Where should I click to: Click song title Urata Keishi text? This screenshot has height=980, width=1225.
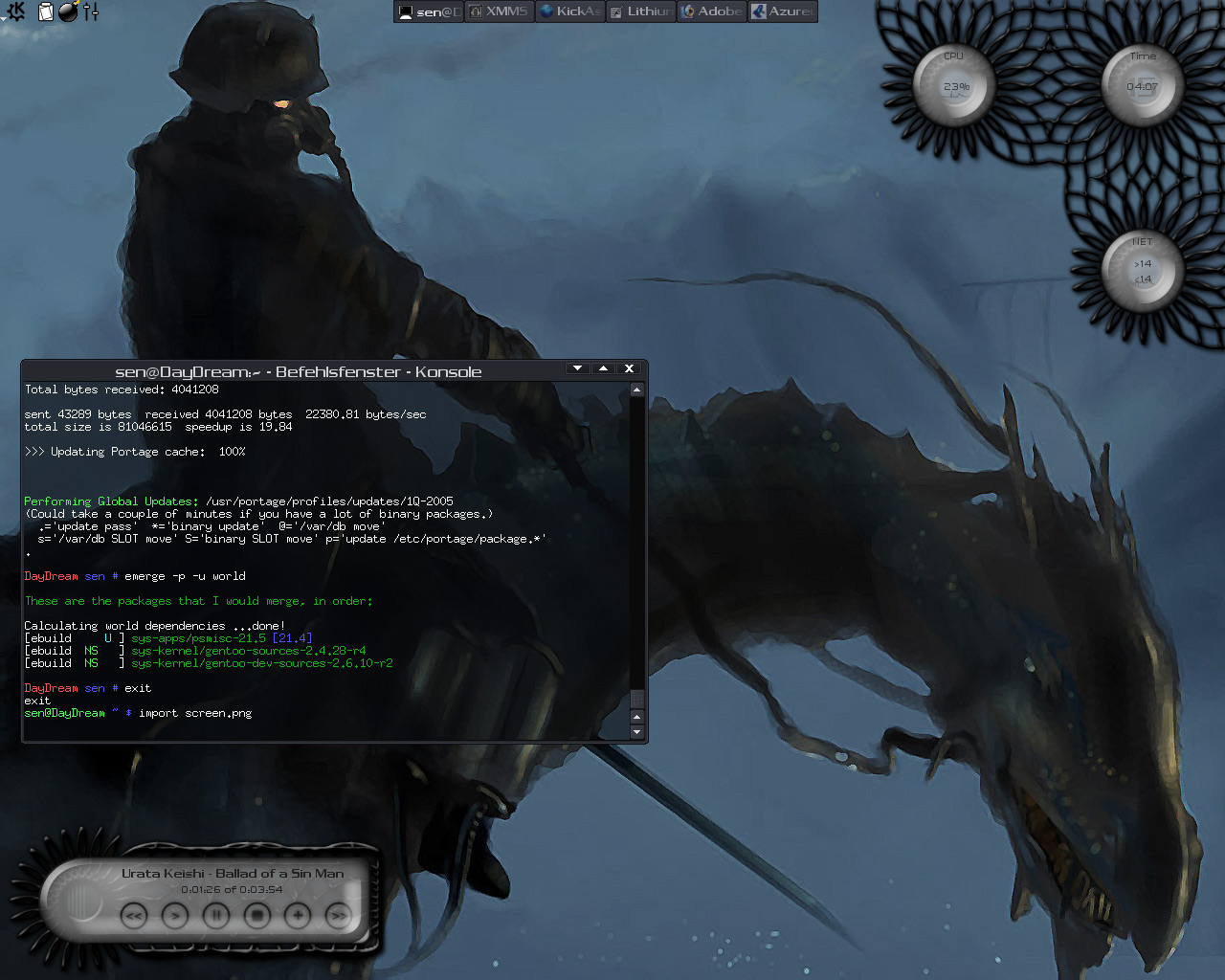[x=233, y=873]
